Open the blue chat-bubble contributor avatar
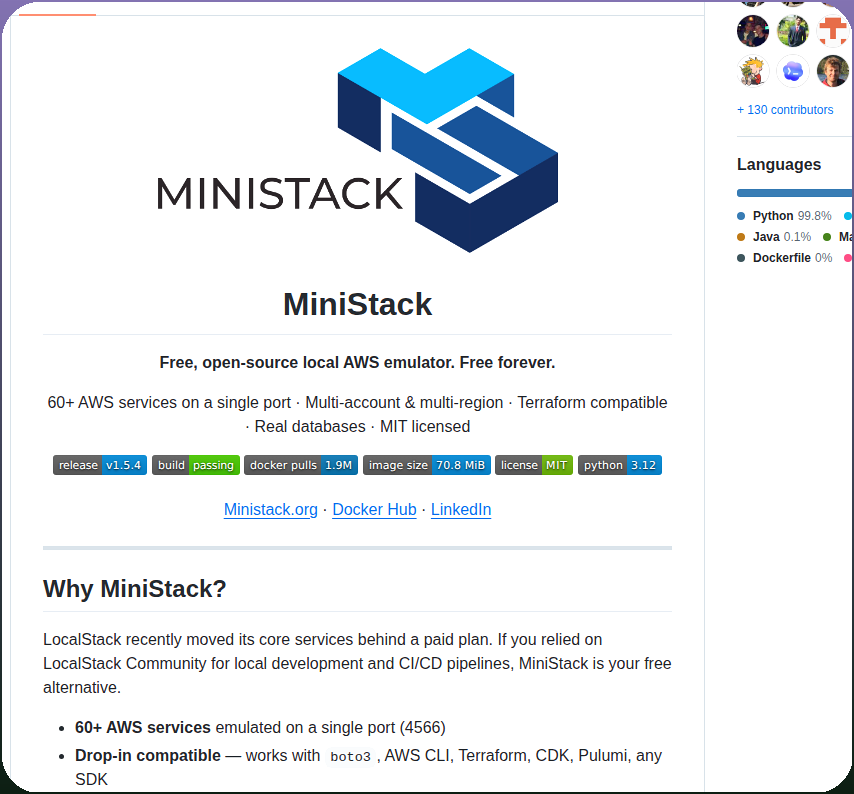Viewport: 854px width, 794px height. pos(792,71)
